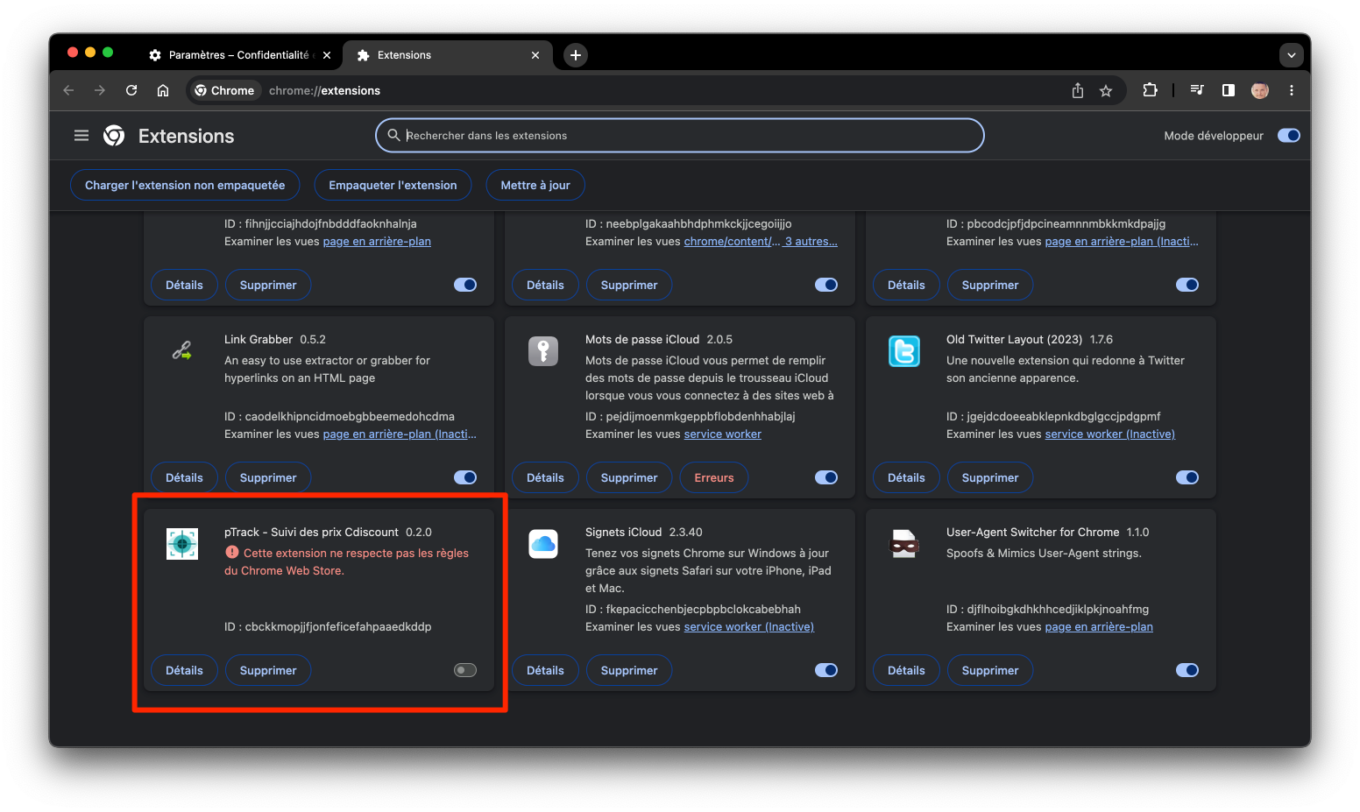Show the side panel

[x=1228, y=90]
